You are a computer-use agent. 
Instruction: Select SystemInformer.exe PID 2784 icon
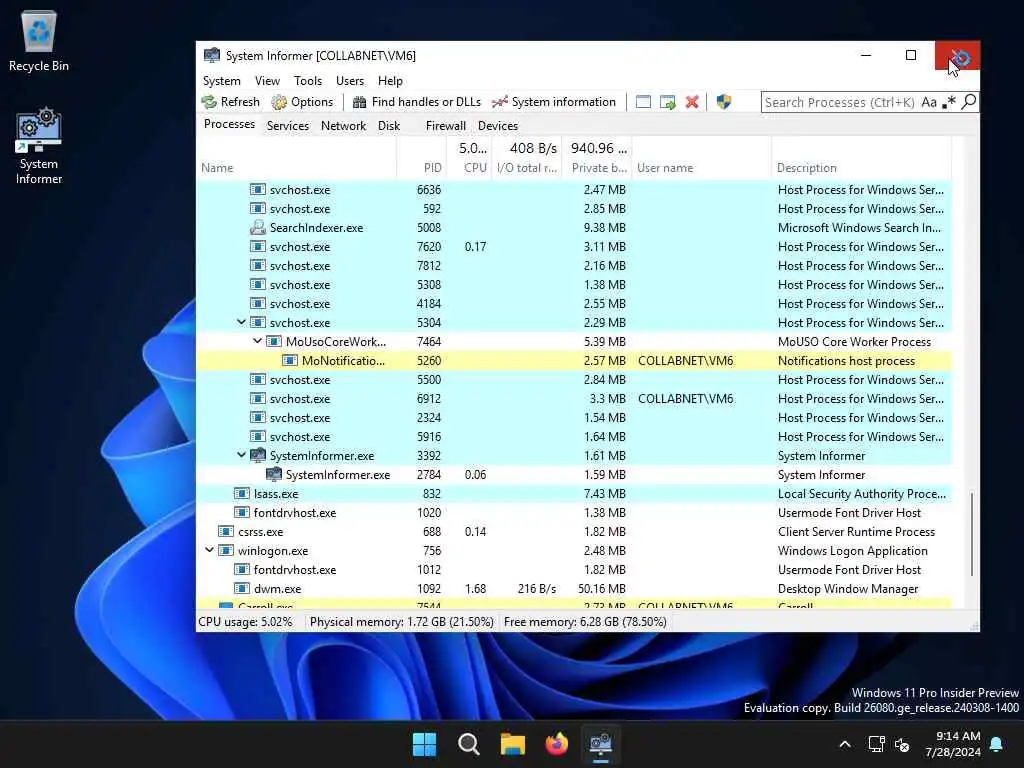click(274, 474)
